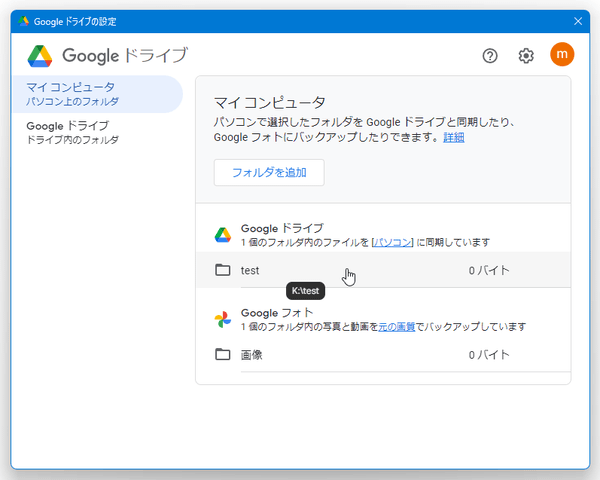
Task: Open the パソコン link
Action: click(x=392, y=242)
